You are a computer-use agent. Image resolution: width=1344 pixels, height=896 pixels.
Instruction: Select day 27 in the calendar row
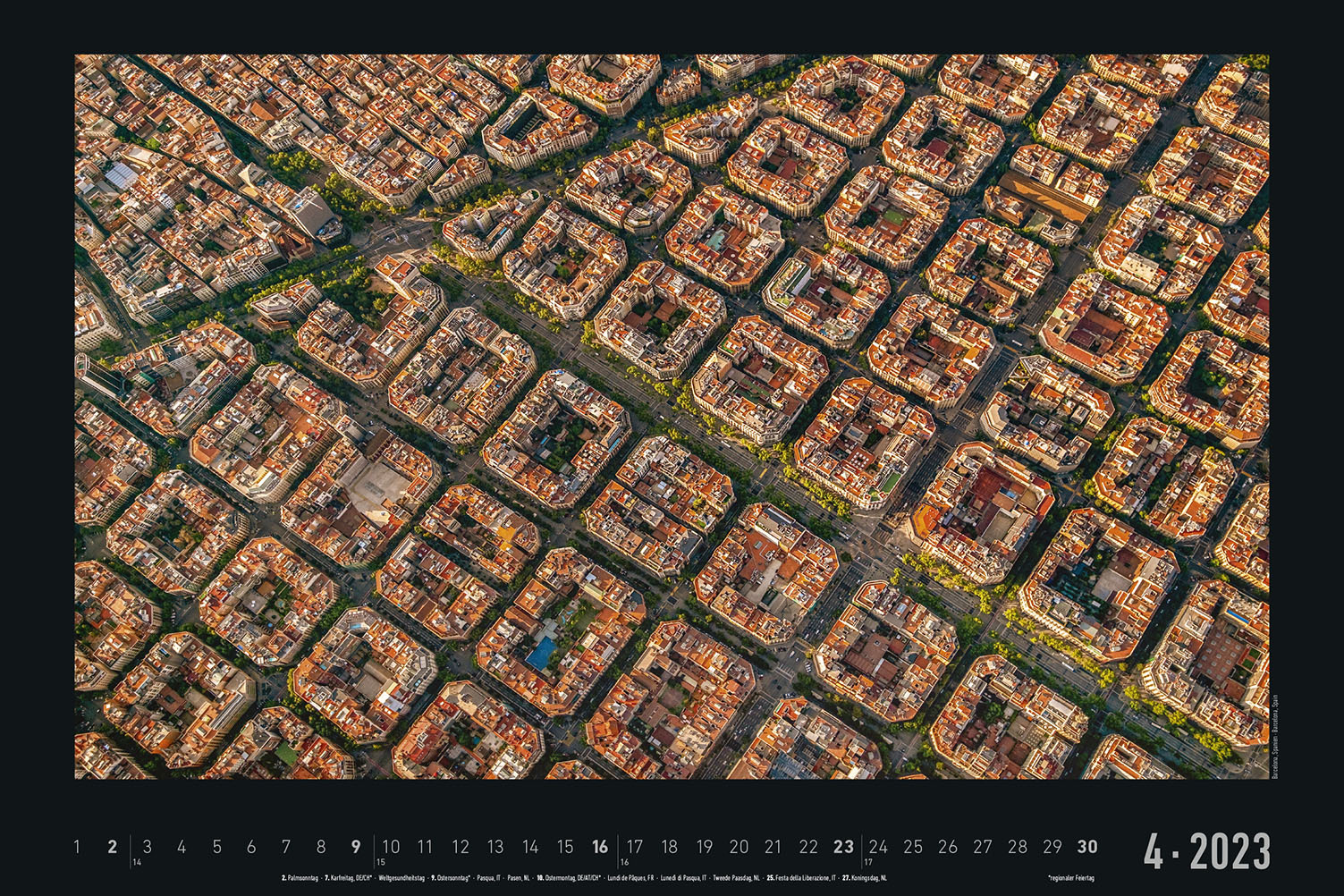(983, 846)
